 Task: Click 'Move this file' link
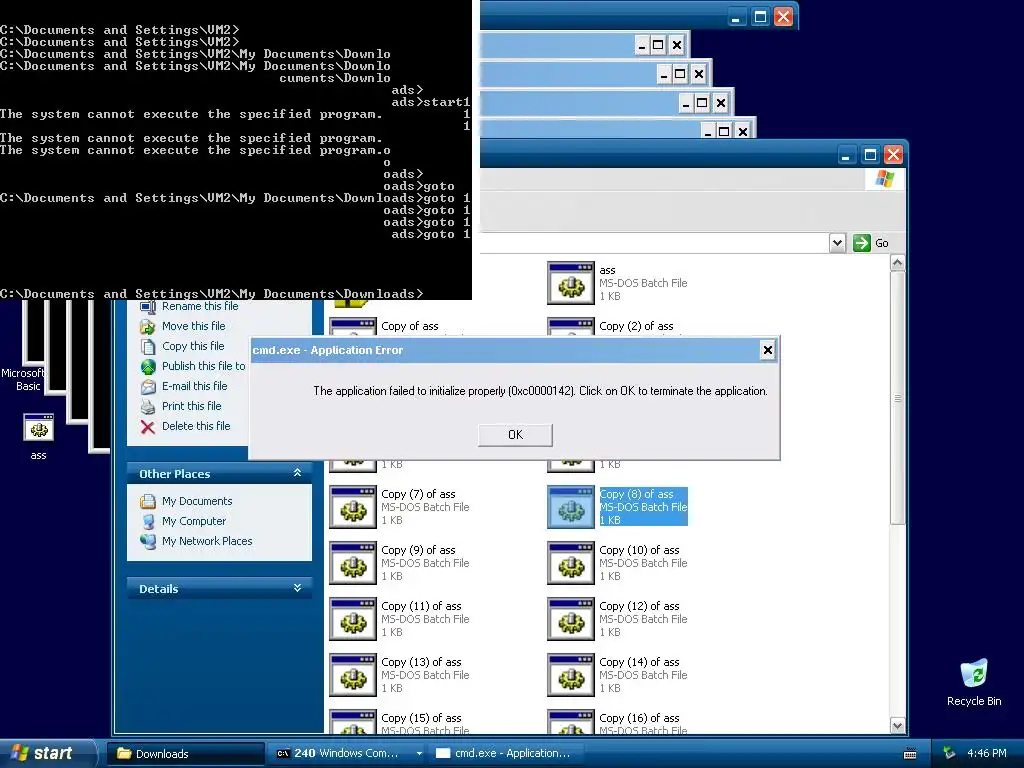click(x=193, y=326)
